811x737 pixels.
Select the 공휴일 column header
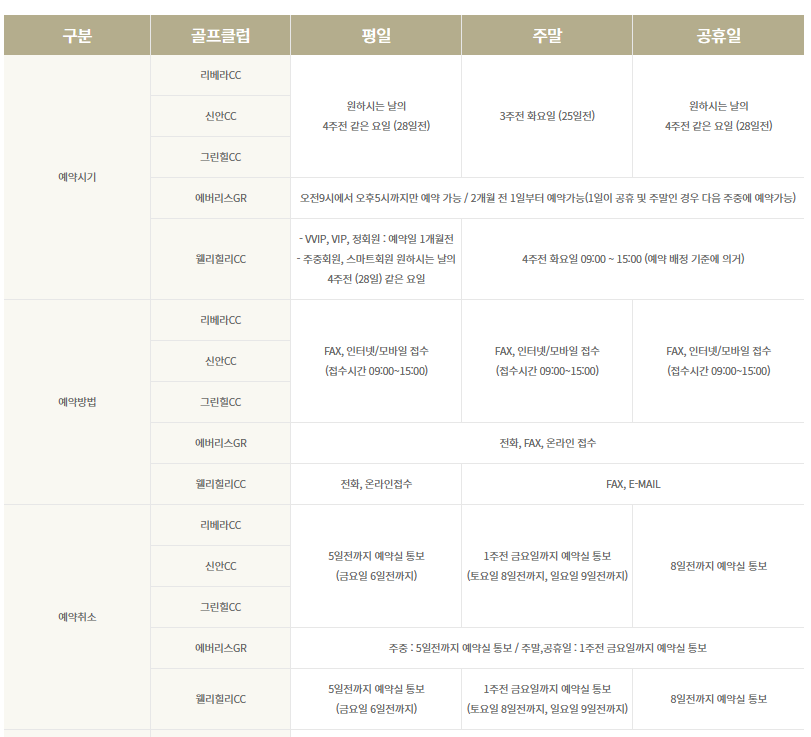click(x=718, y=35)
